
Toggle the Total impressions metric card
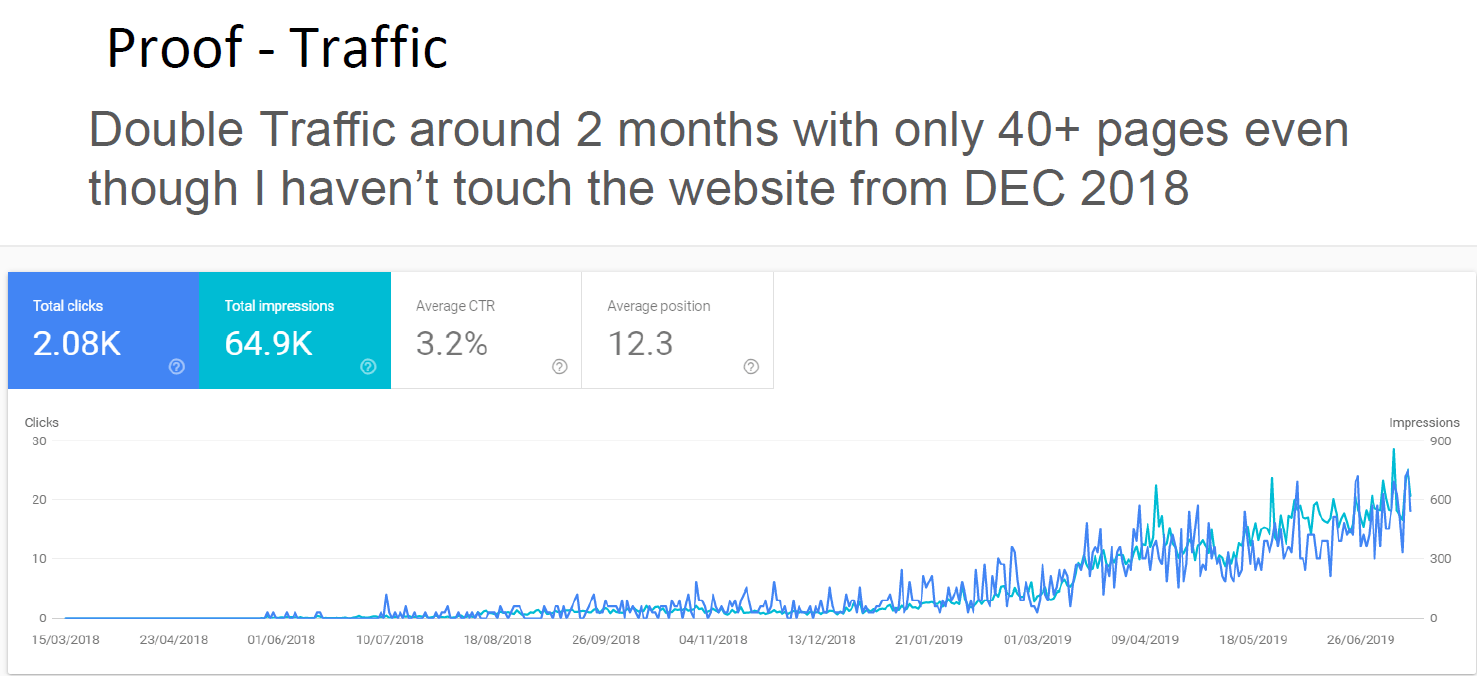(295, 330)
